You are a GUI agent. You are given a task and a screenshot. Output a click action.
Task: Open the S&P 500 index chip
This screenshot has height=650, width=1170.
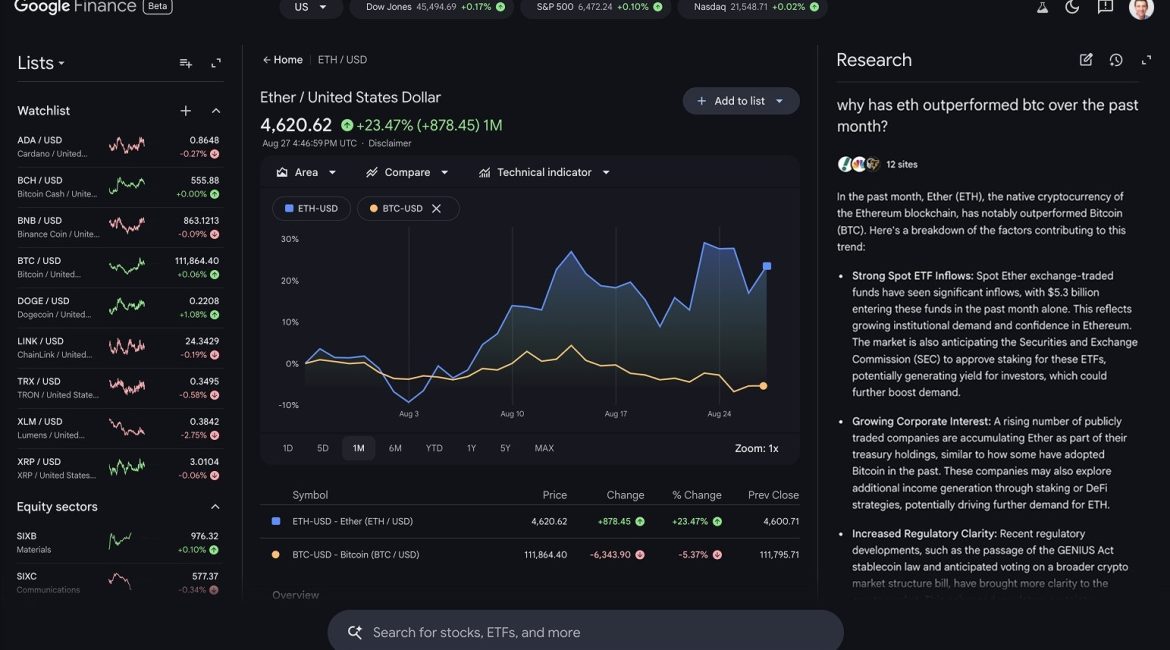pyautogui.click(x=595, y=7)
